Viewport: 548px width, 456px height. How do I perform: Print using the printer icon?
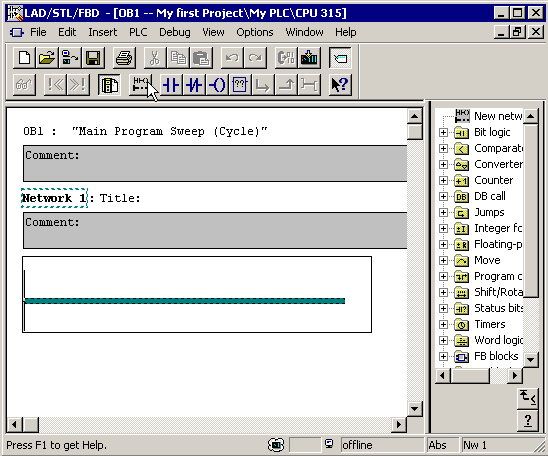click(x=124, y=58)
